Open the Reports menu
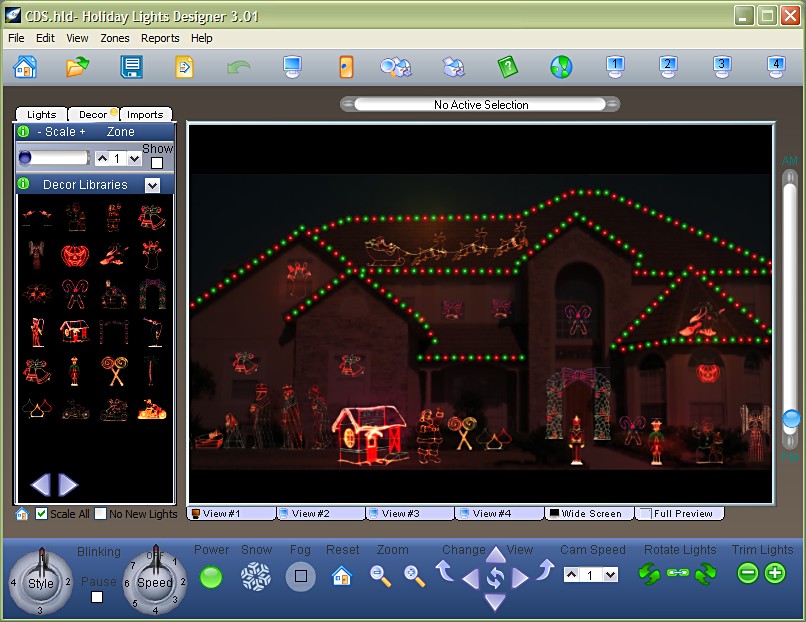 coord(160,38)
